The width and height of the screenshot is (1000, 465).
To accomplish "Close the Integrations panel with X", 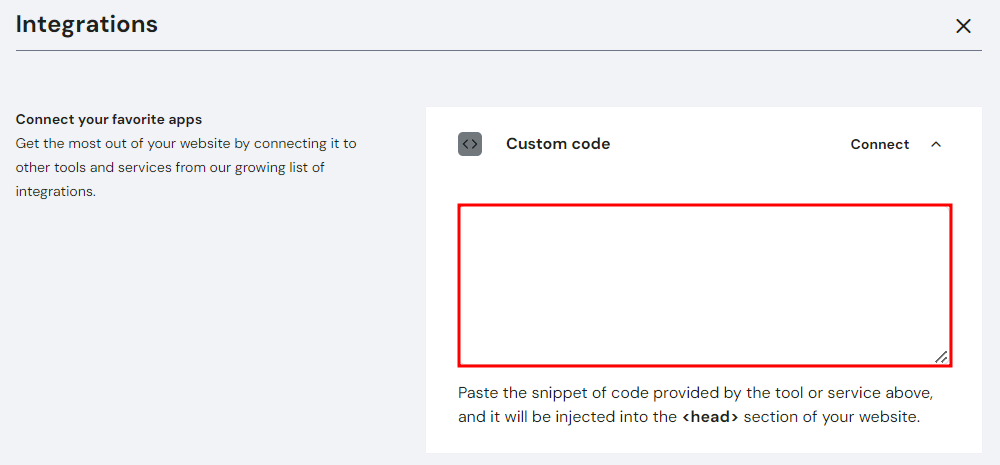I will coord(963,26).
